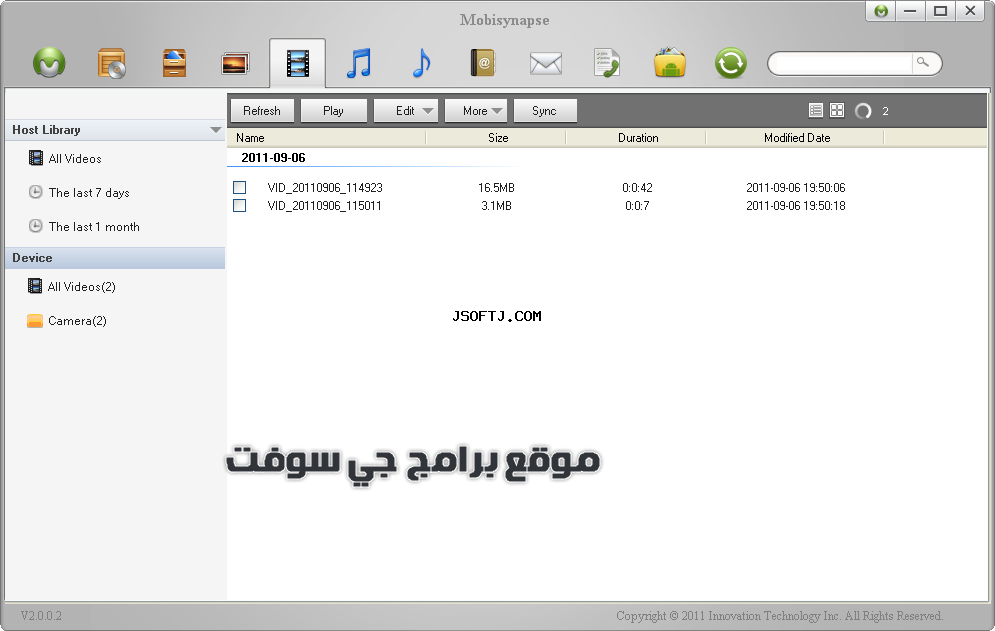Click the green logo button in title bar
This screenshot has height=631, width=995.
tap(881, 11)
